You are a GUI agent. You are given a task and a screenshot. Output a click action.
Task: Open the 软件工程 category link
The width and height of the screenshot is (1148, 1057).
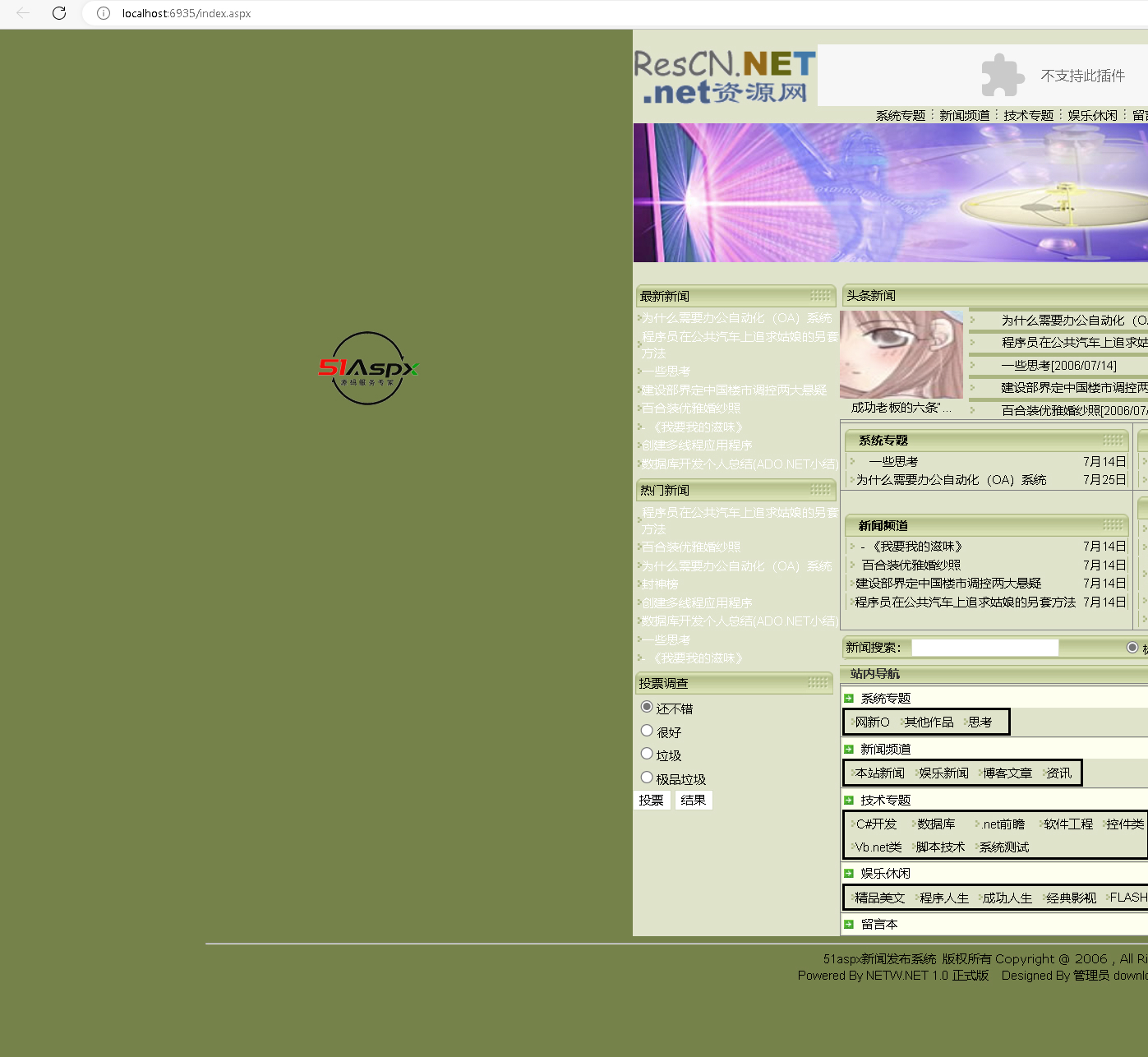1068,824
